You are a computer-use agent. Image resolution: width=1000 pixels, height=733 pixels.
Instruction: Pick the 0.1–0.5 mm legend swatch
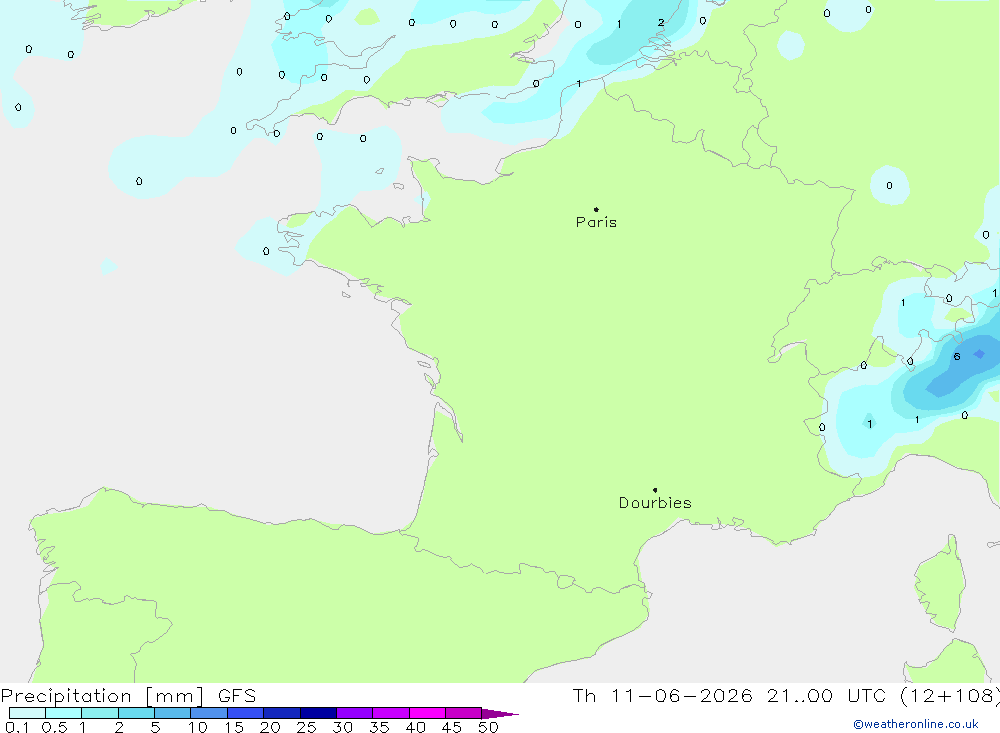click(27, 713)
